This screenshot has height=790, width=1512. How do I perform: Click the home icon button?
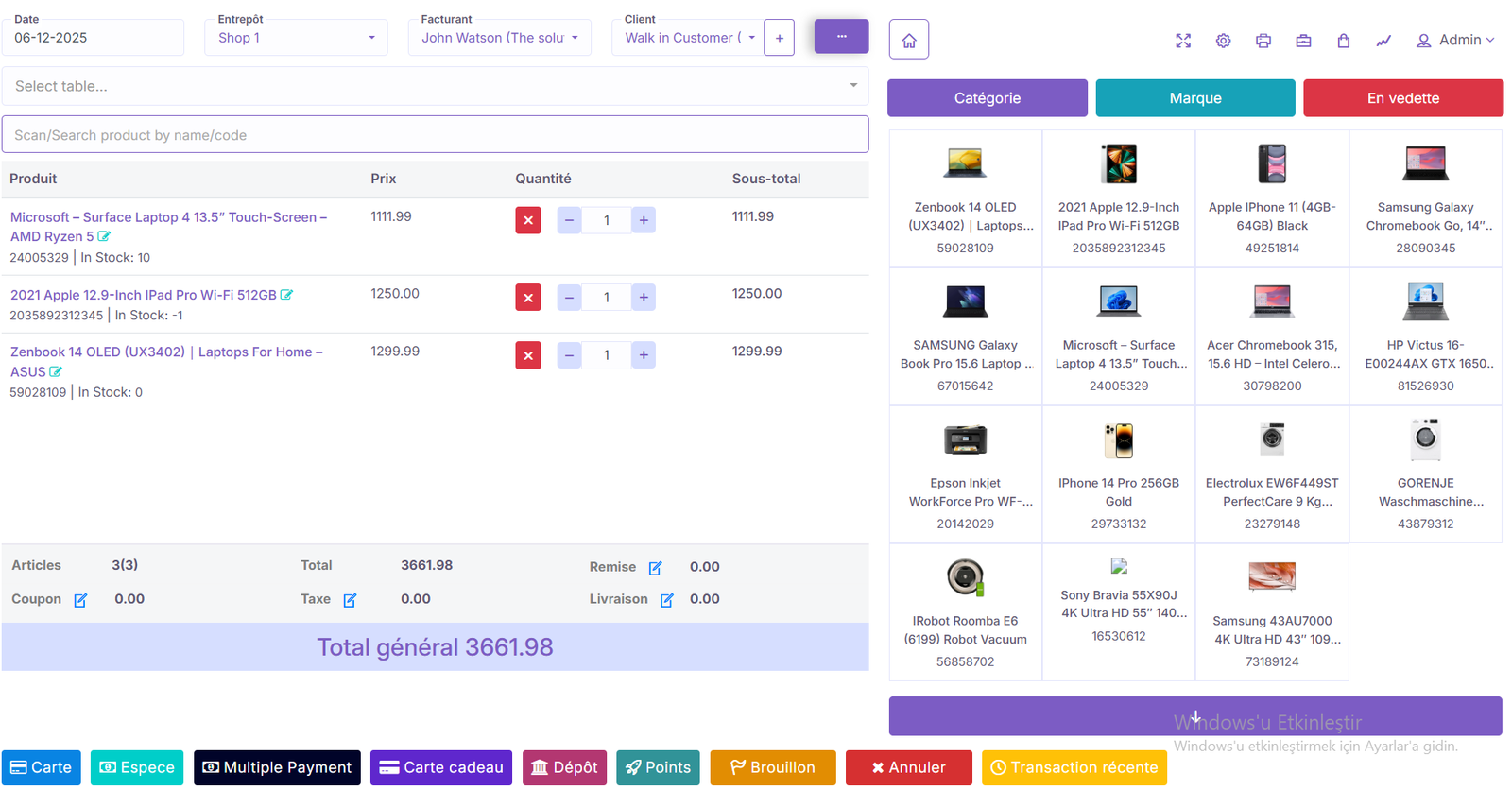tap(908, 40)
